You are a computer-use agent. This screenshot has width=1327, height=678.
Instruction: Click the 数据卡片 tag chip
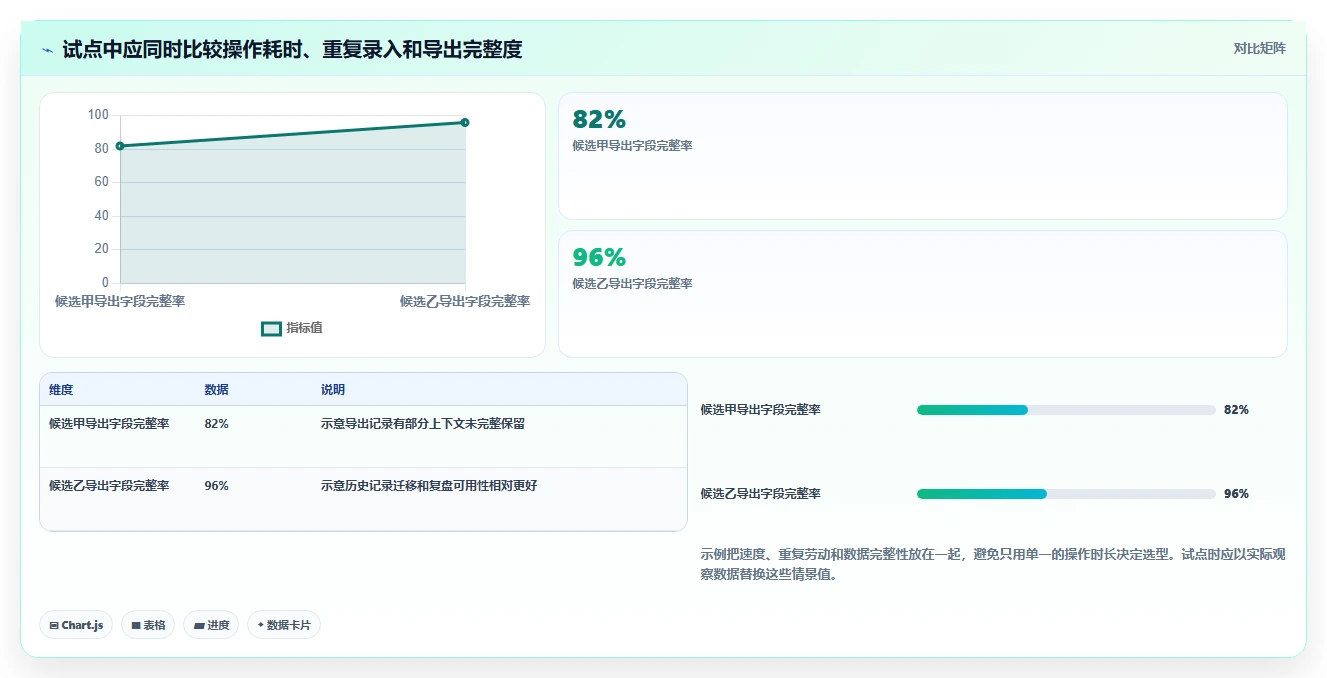tap(284, 625)
